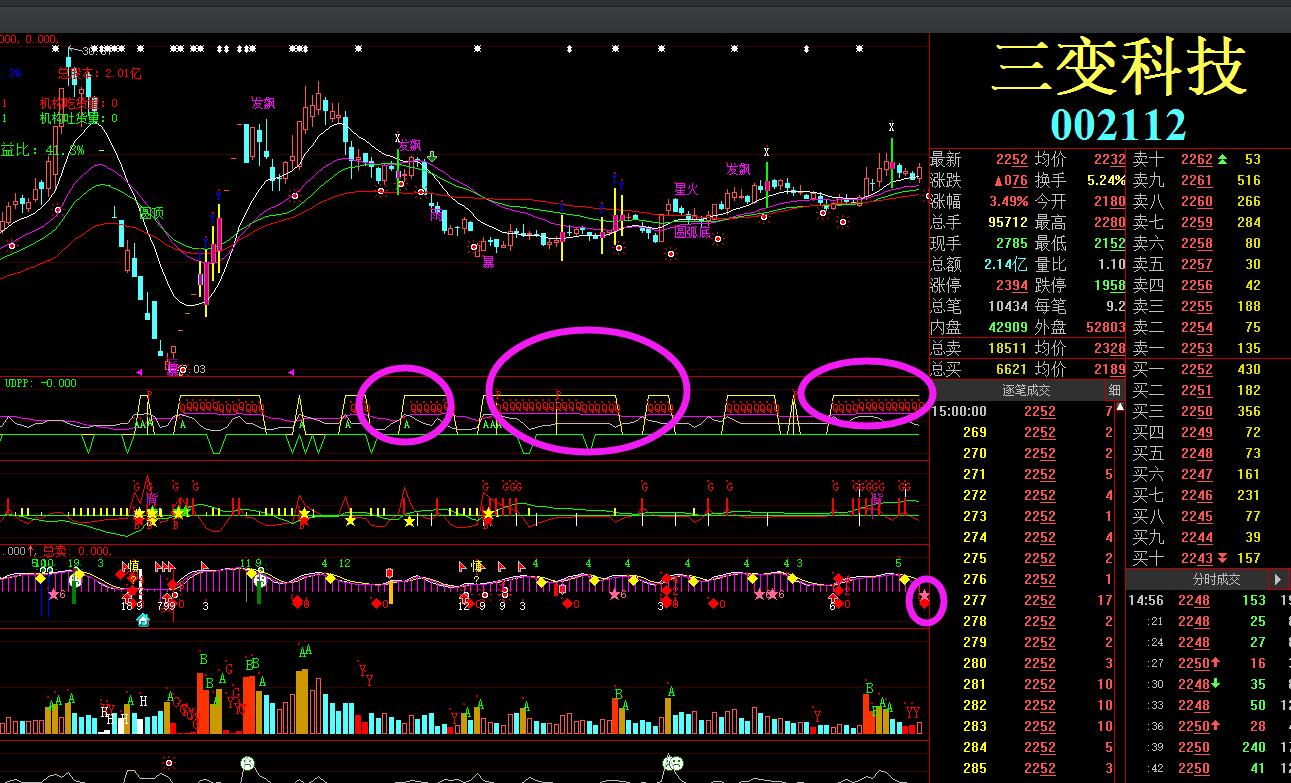Click the 圆顶 label near the first peak
This screenshot has width=1291, height=783.
pos(150,213)
